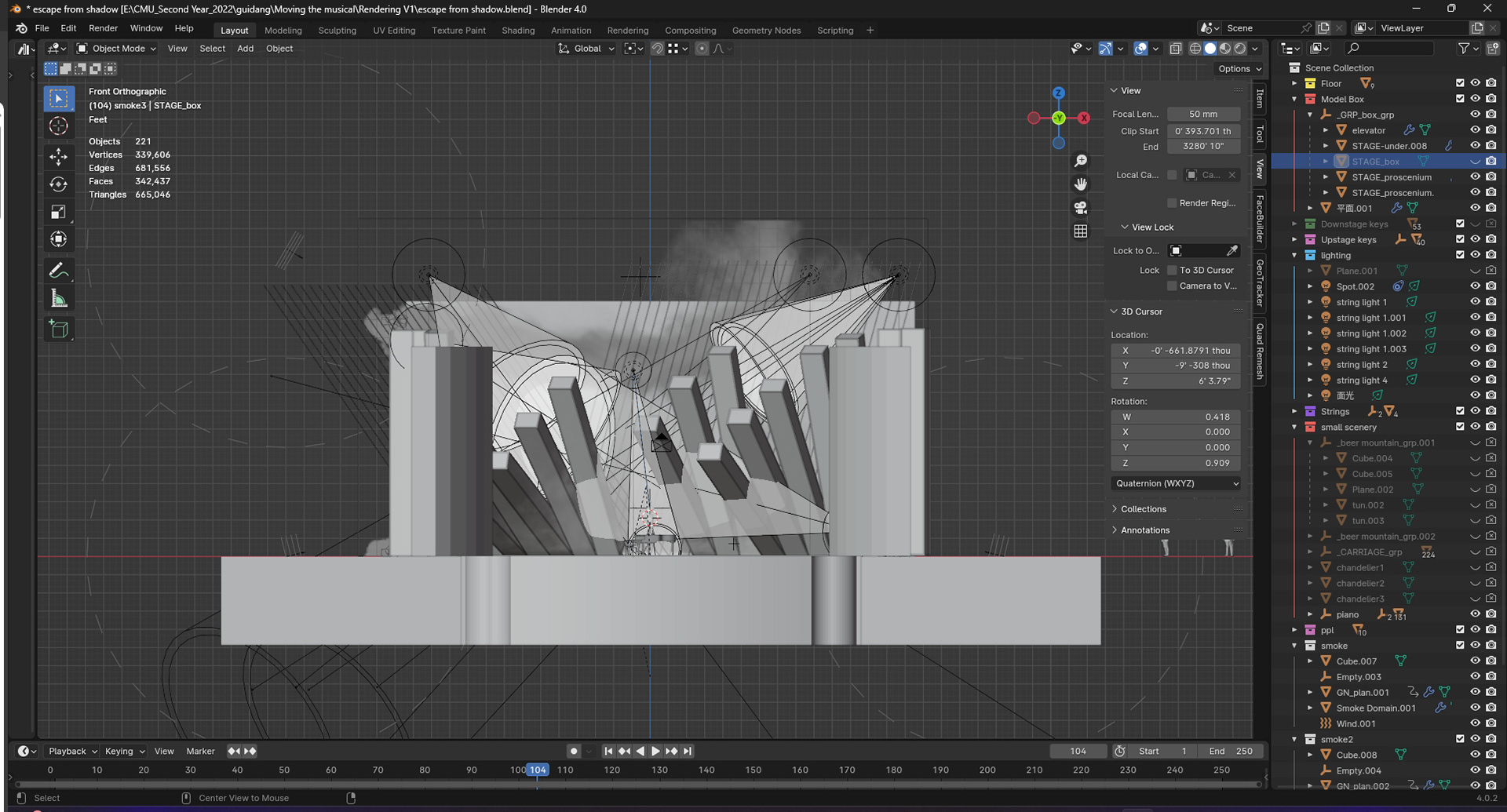Open the Object Mode dropdown
Viewport: 1507px width, 812px height.
pos(116,49)
